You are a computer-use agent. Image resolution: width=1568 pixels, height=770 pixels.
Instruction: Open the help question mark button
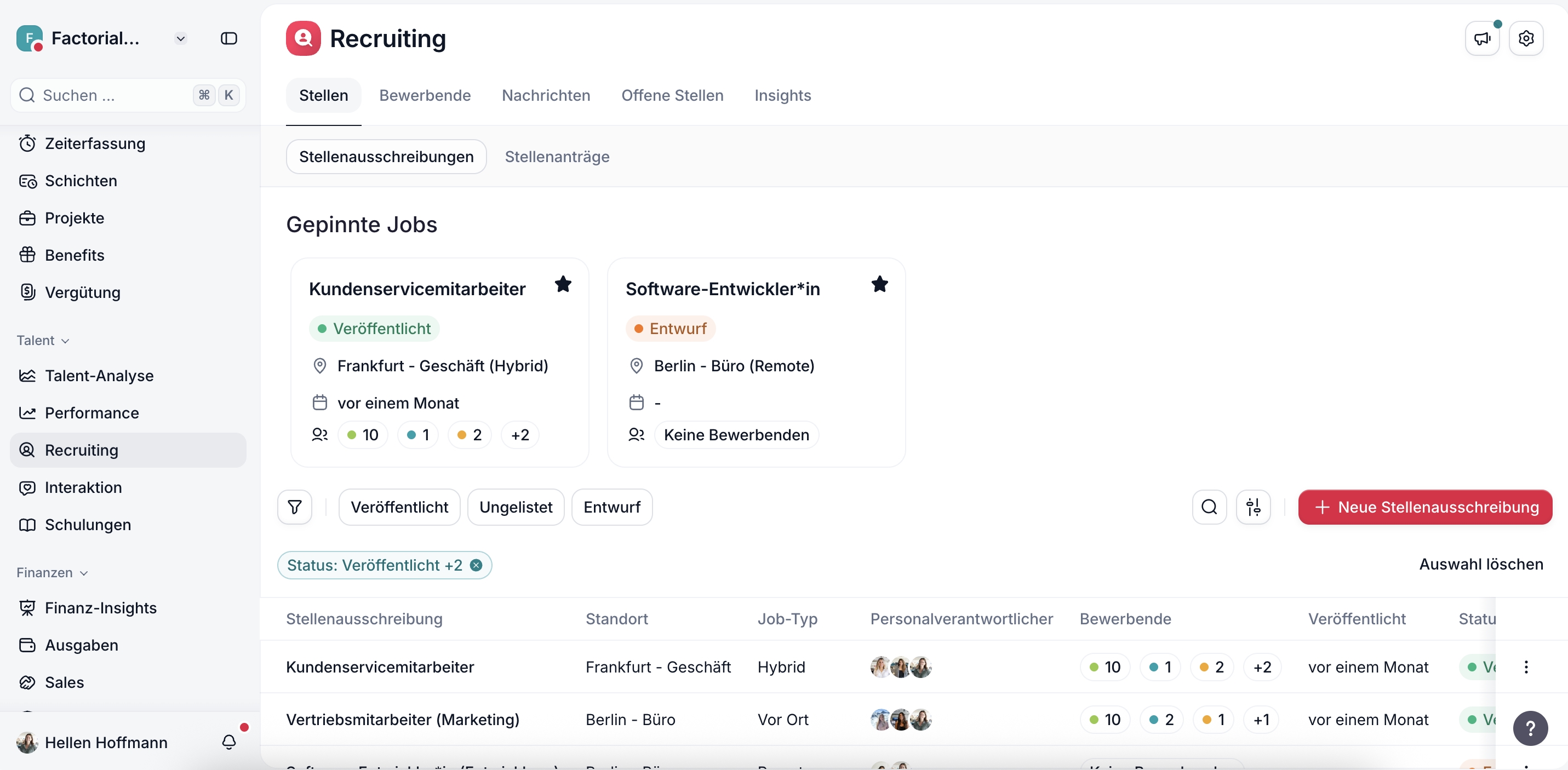tap(1530, 728)
